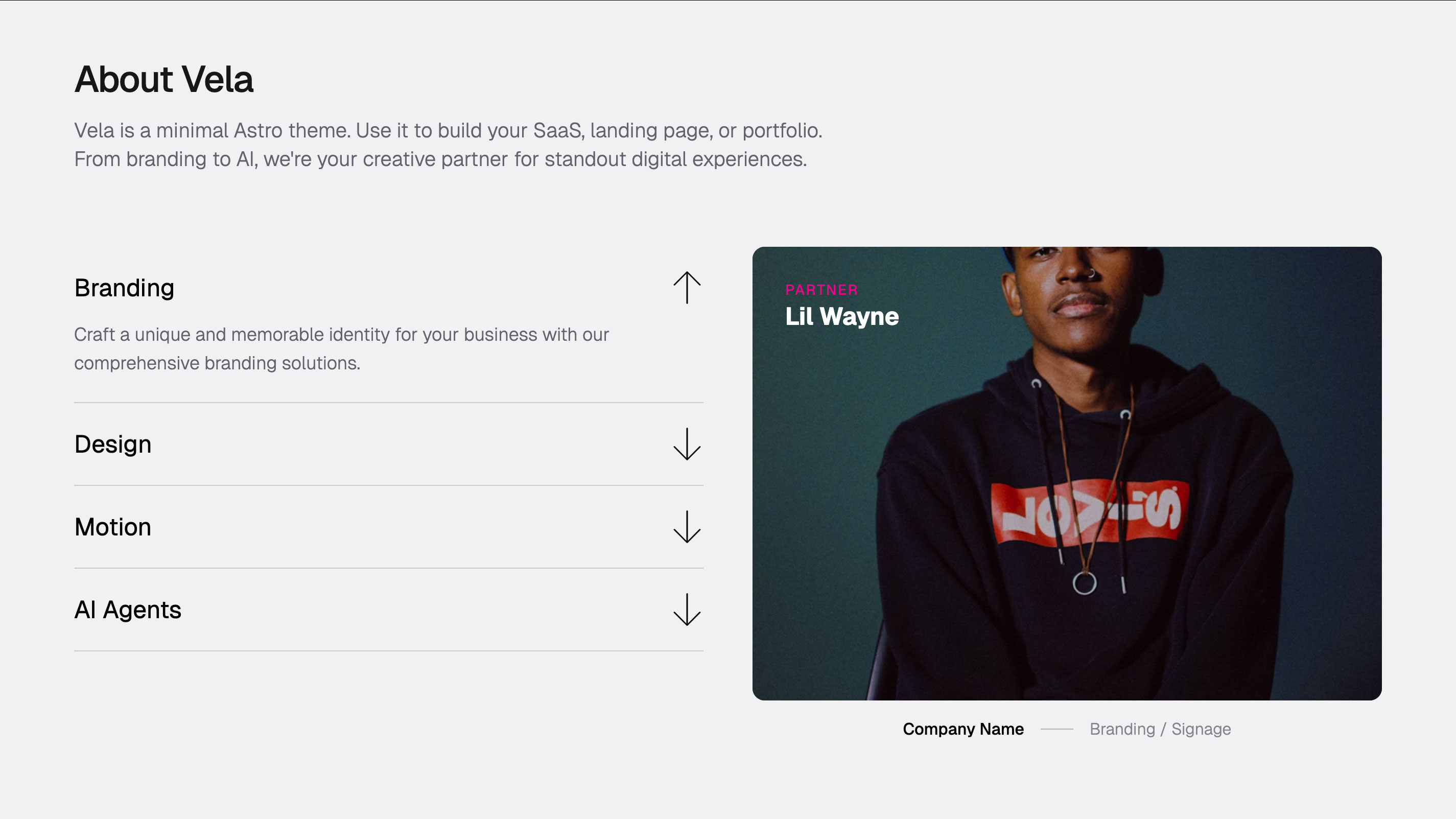Click the down arrow beside Design
Screen dimensions: 1456x819
point(687,444)
